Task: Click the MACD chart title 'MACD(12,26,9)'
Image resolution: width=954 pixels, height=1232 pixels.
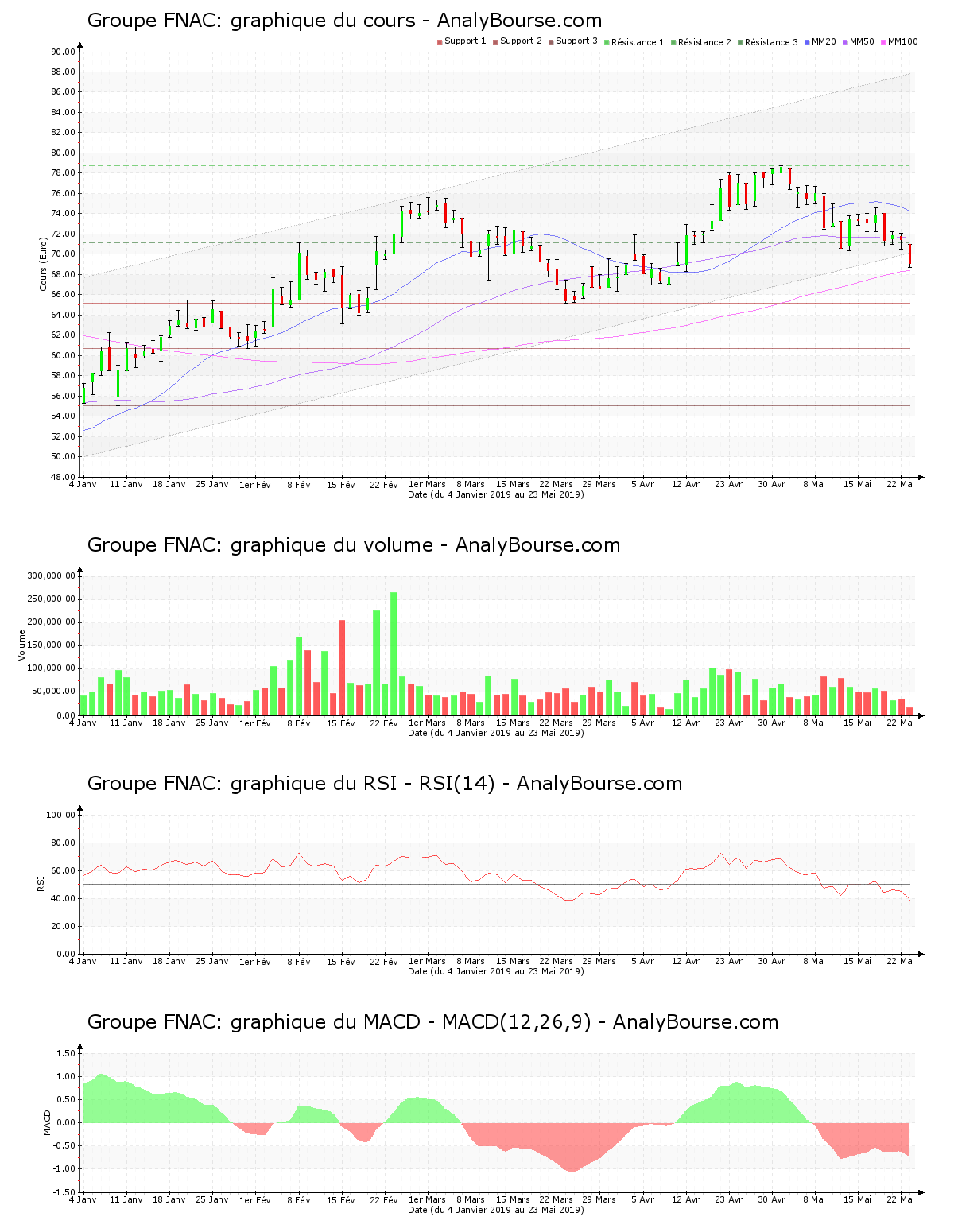Action: 517,1022
